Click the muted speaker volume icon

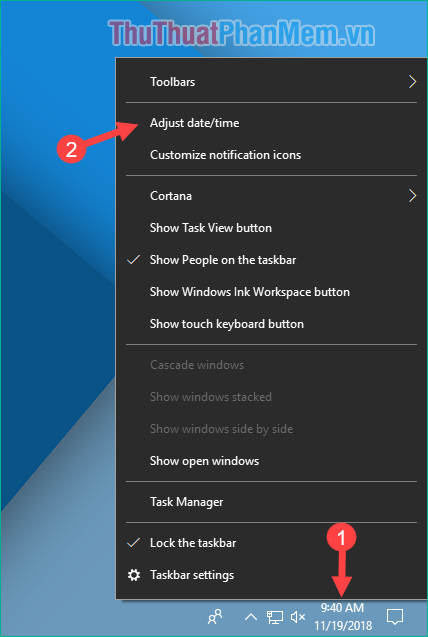[298, 617]
